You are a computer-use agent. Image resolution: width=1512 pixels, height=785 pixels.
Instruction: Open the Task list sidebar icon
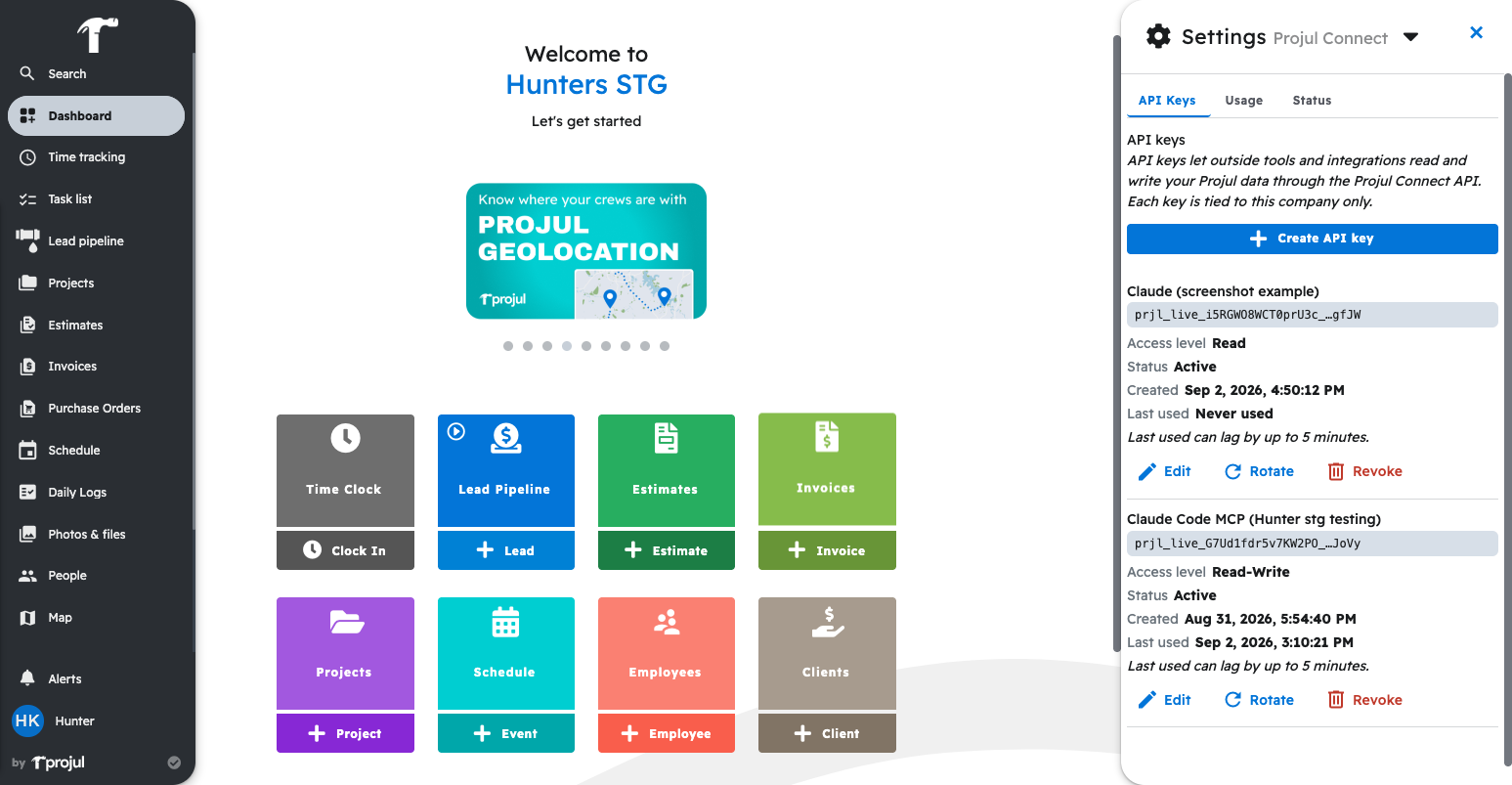27,199
